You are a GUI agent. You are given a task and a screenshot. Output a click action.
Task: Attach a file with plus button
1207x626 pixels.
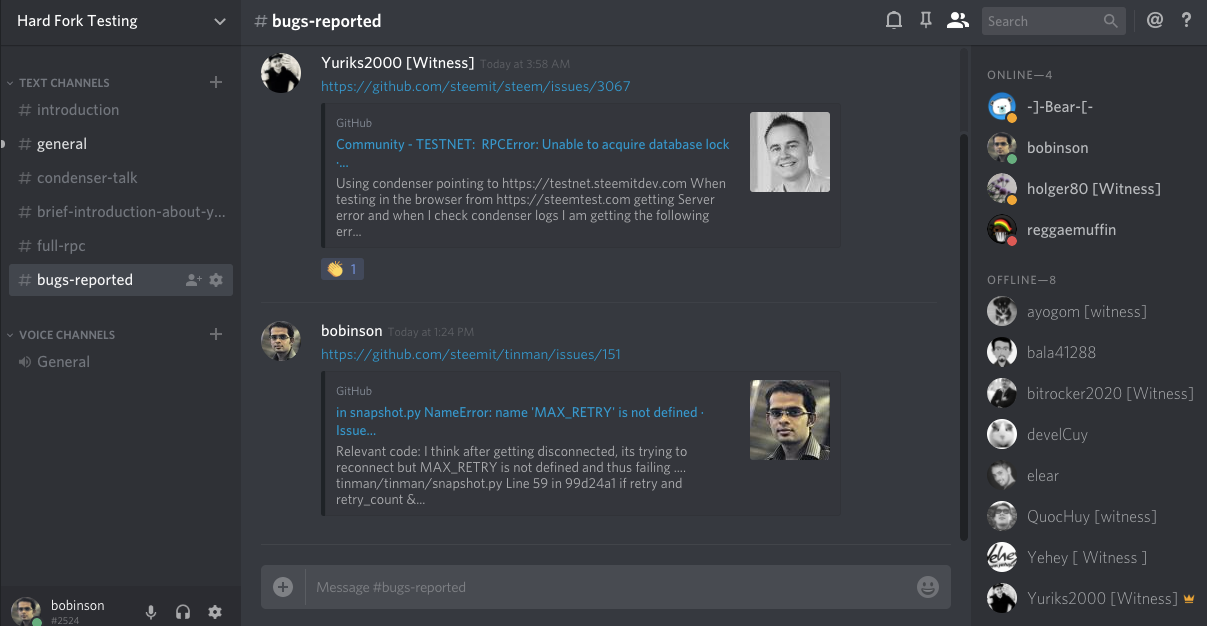[283, 587]
